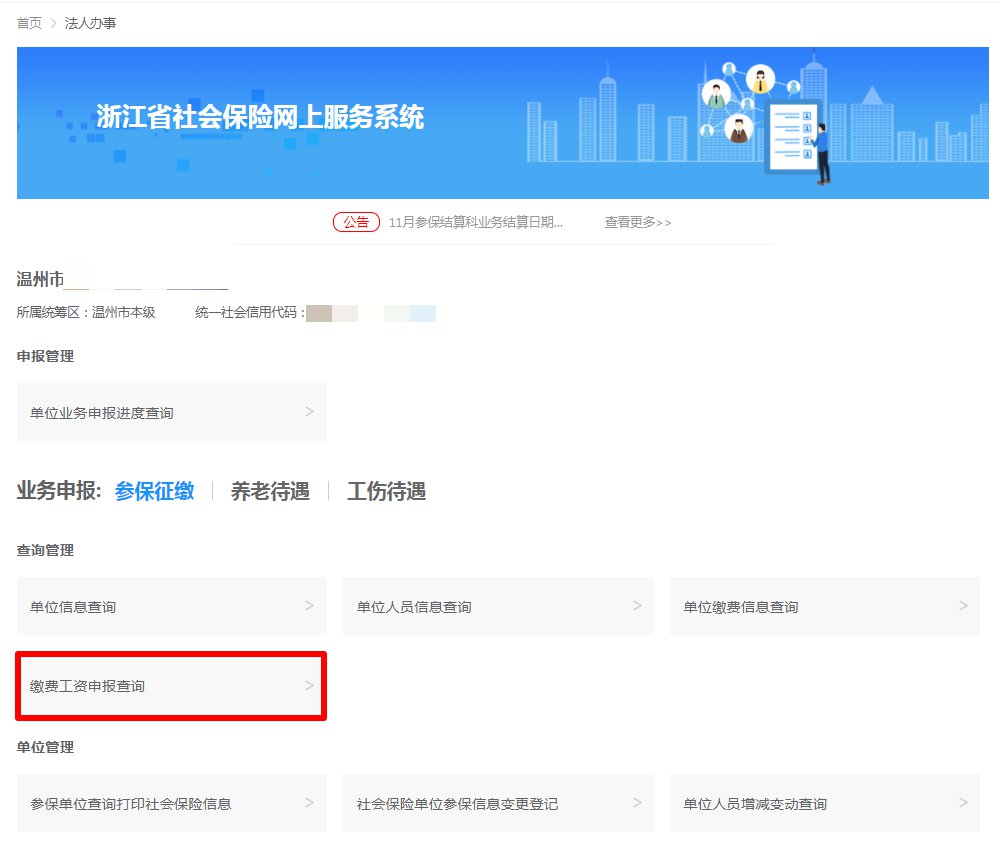Screen dimensions: 998x850
Task: Click the 首页 breadcrumb link
Action: coord(29,23)
